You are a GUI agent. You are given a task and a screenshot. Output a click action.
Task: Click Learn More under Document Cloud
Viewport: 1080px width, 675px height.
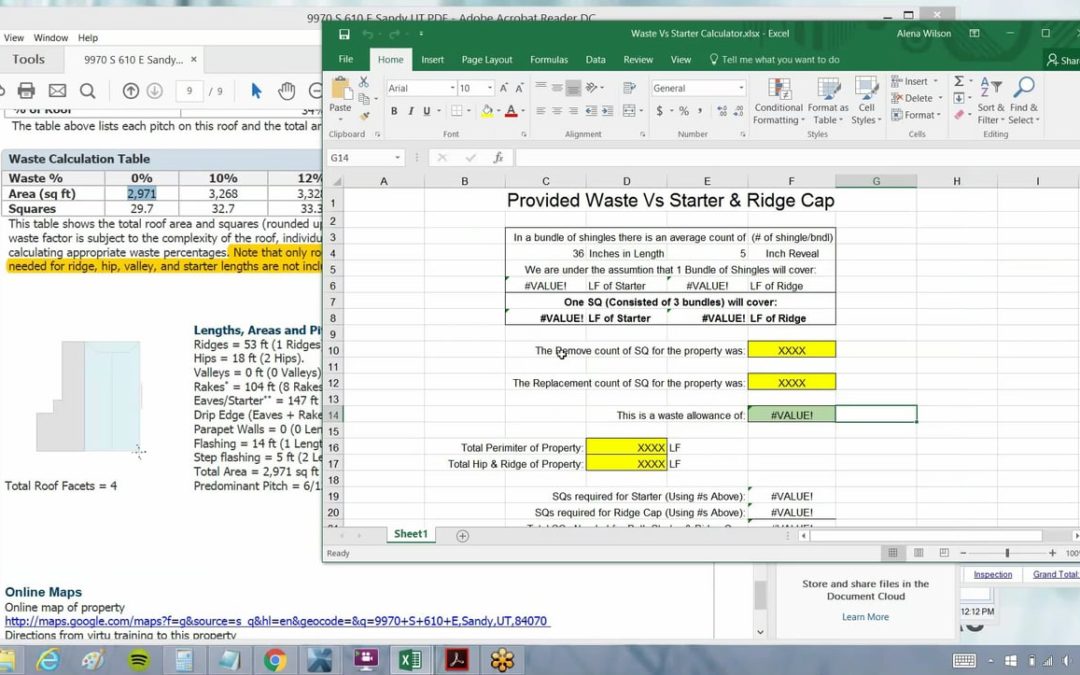[x=865, y=617]
